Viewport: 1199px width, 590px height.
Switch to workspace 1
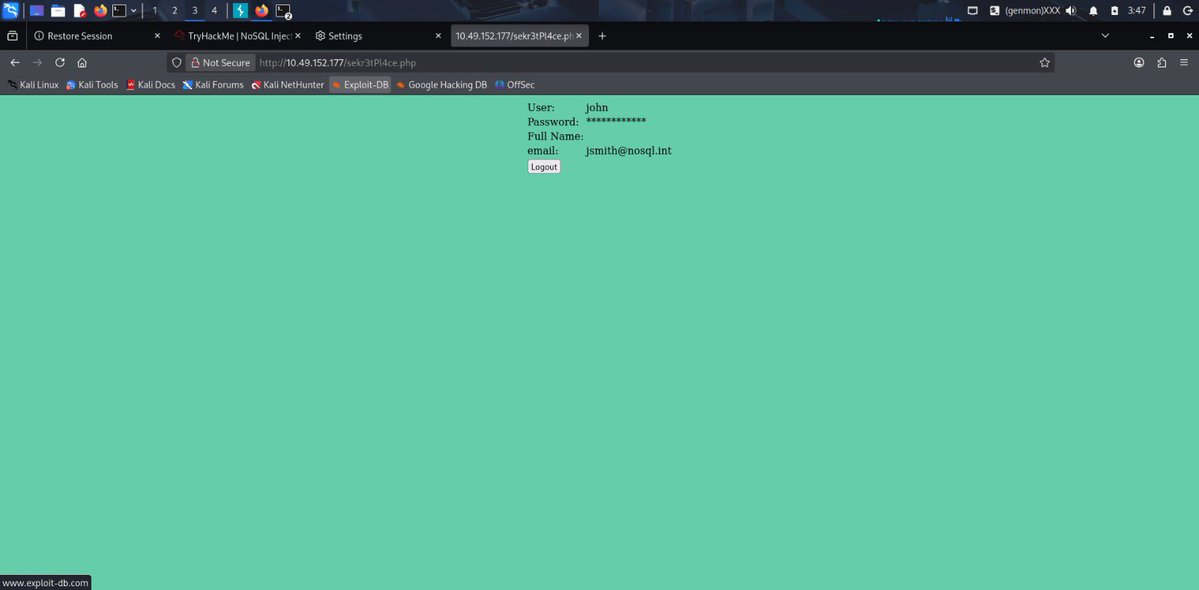point(155,11)
